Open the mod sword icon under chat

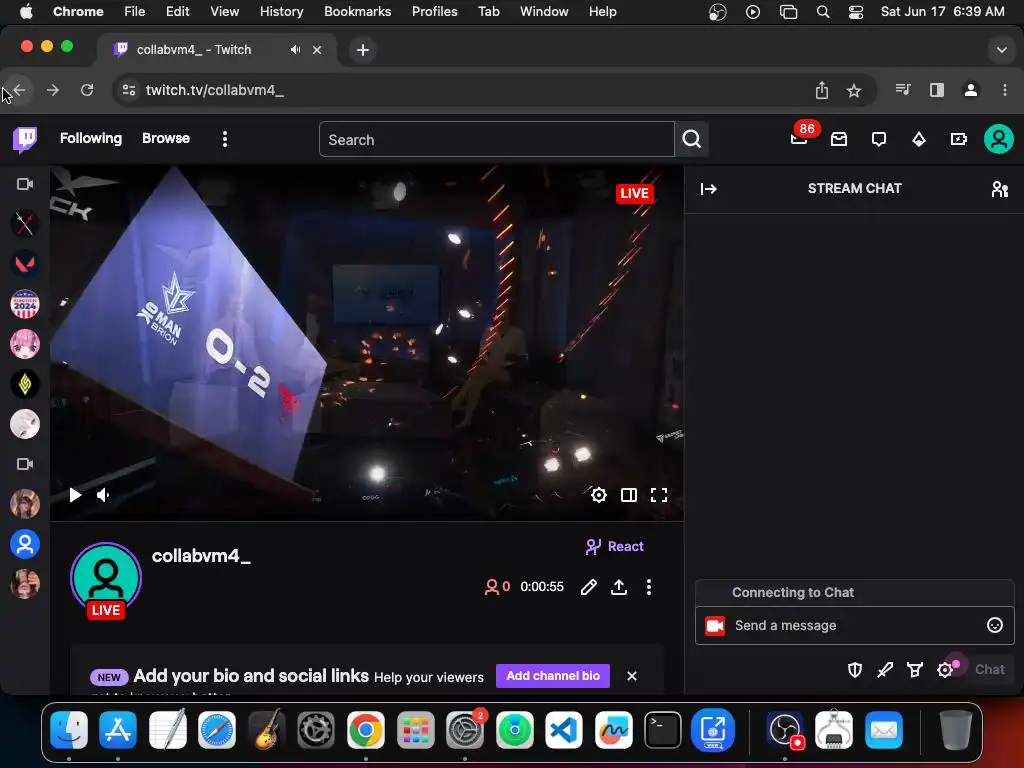pyautogui.click(x=885, y=669)
